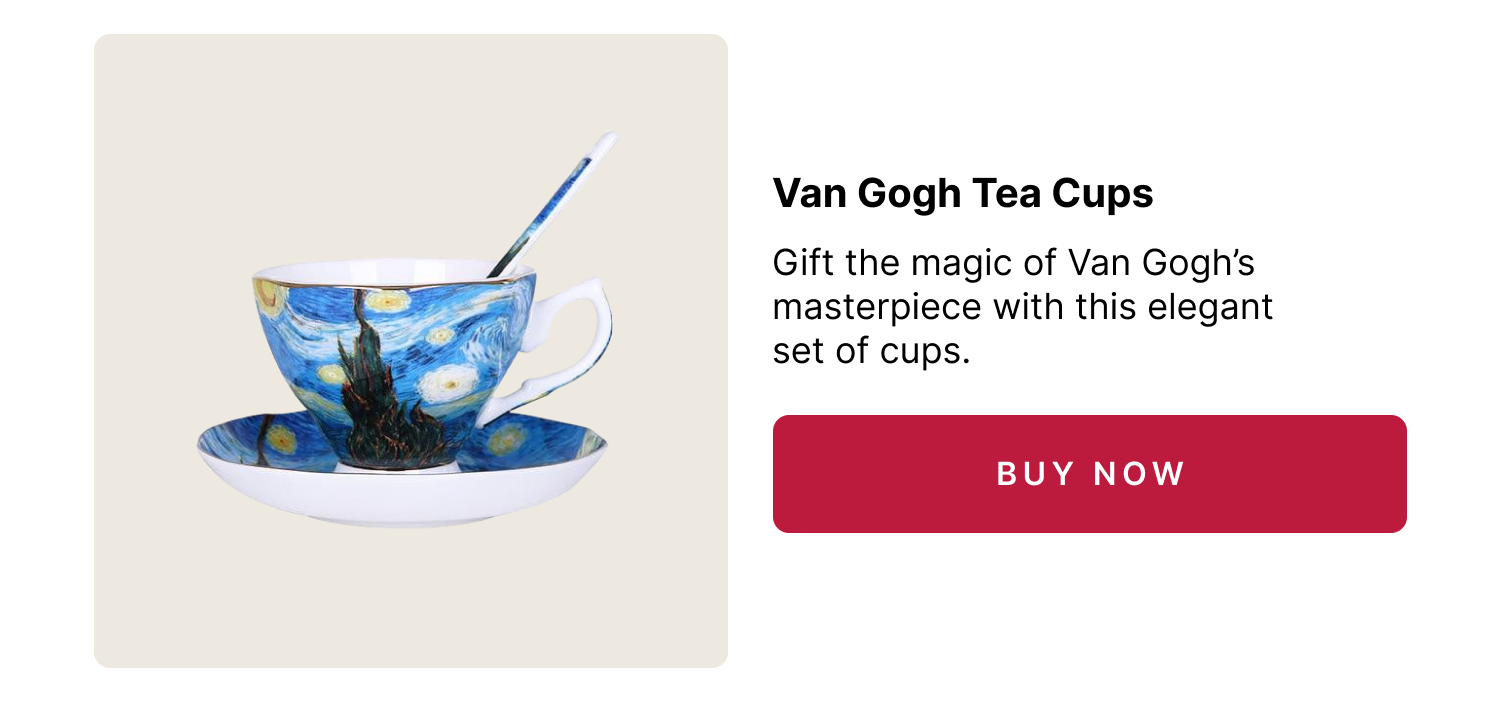Click the text line "Gift the magic of Van Gogh's"
Viewport: 1500px width, 702px height.
point(1014,264)
